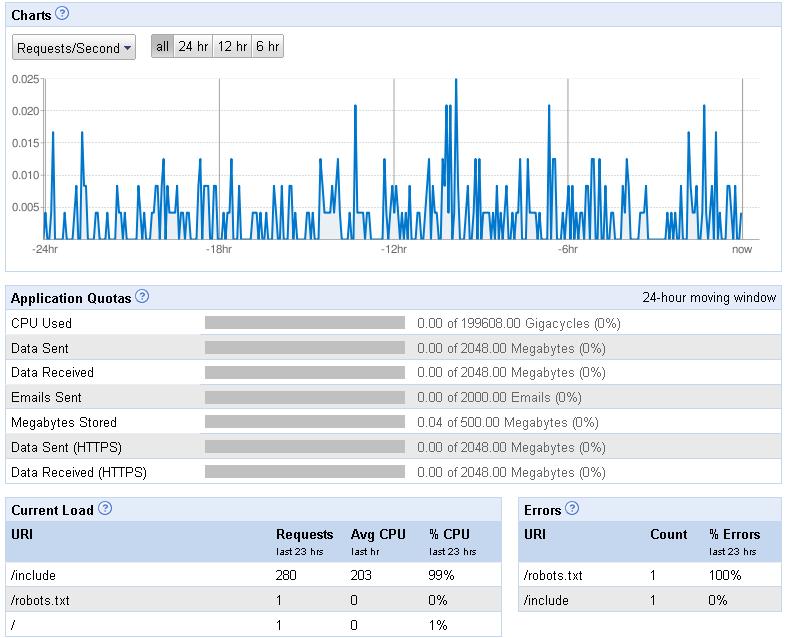This screenshot has height=638, width=786.
Task: Click the Count column header in Errors
Action: point(669,534)
